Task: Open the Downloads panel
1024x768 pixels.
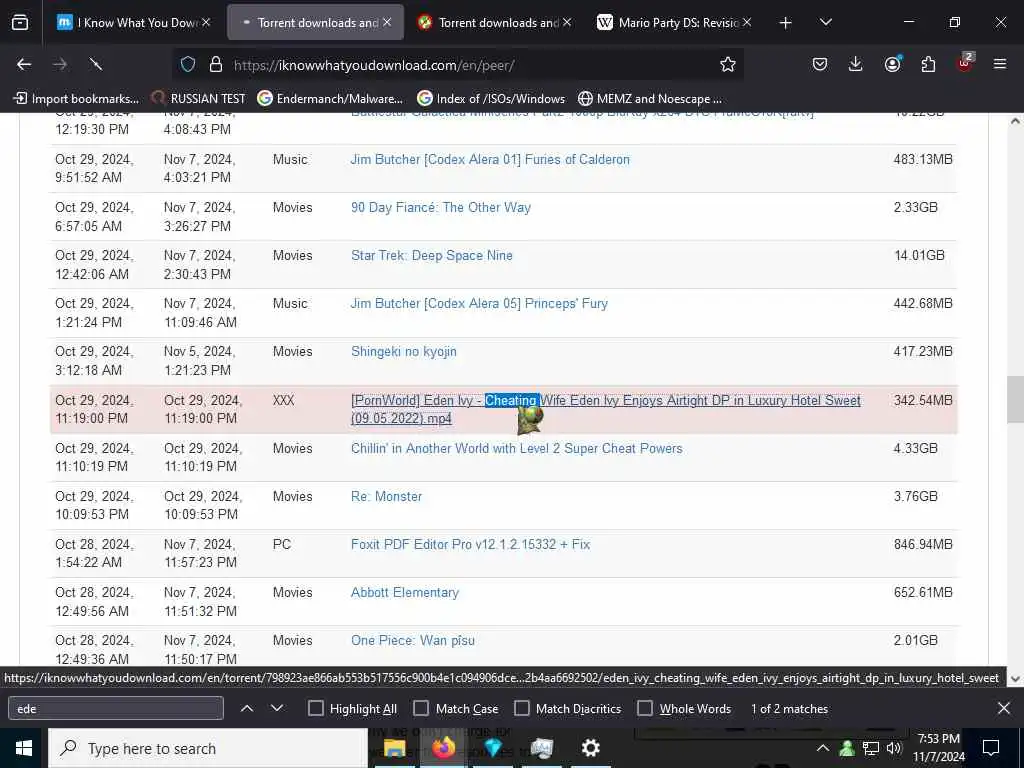Action: pyautogui.click(x=856, y=64)
